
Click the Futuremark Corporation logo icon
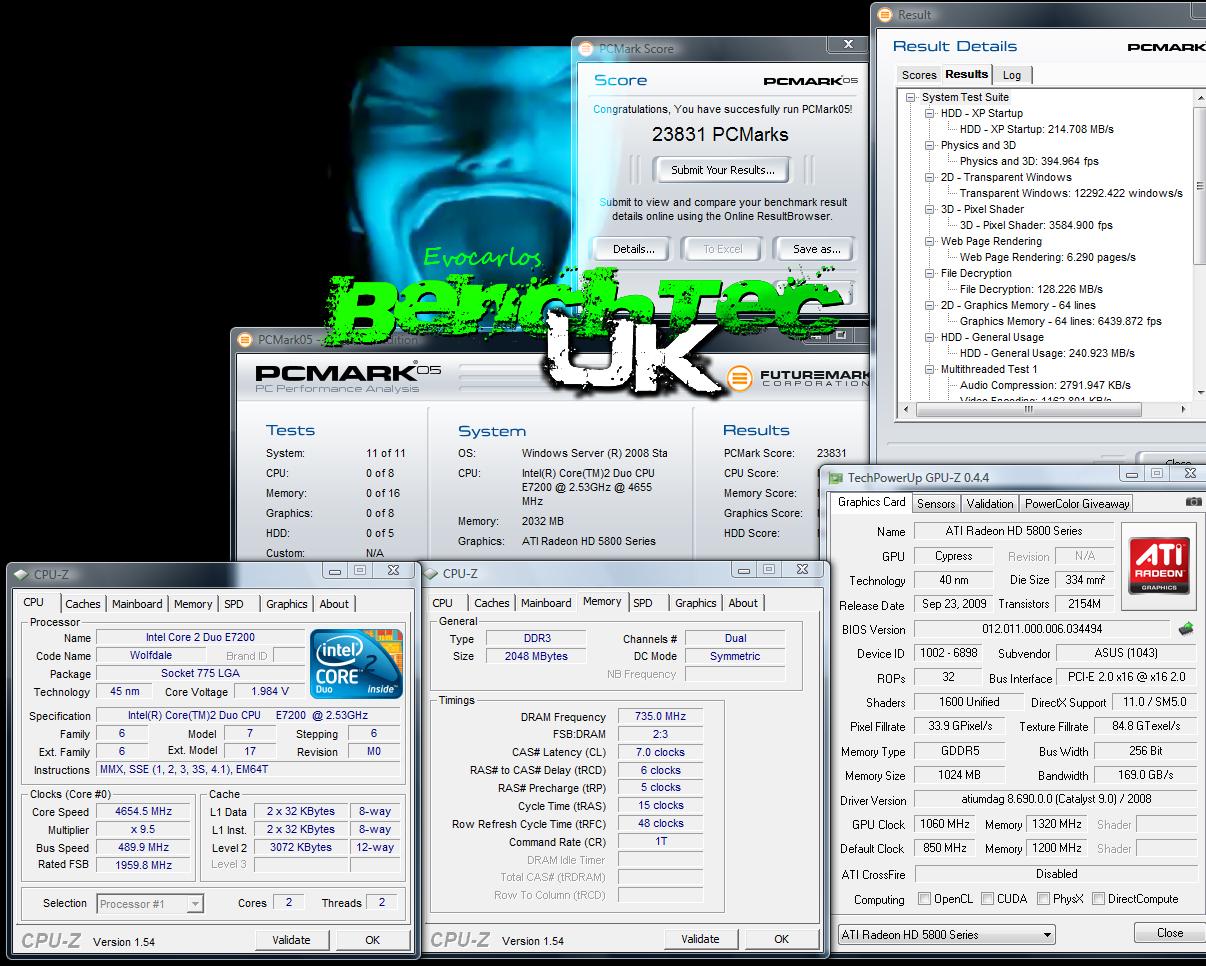pos(739,378)
